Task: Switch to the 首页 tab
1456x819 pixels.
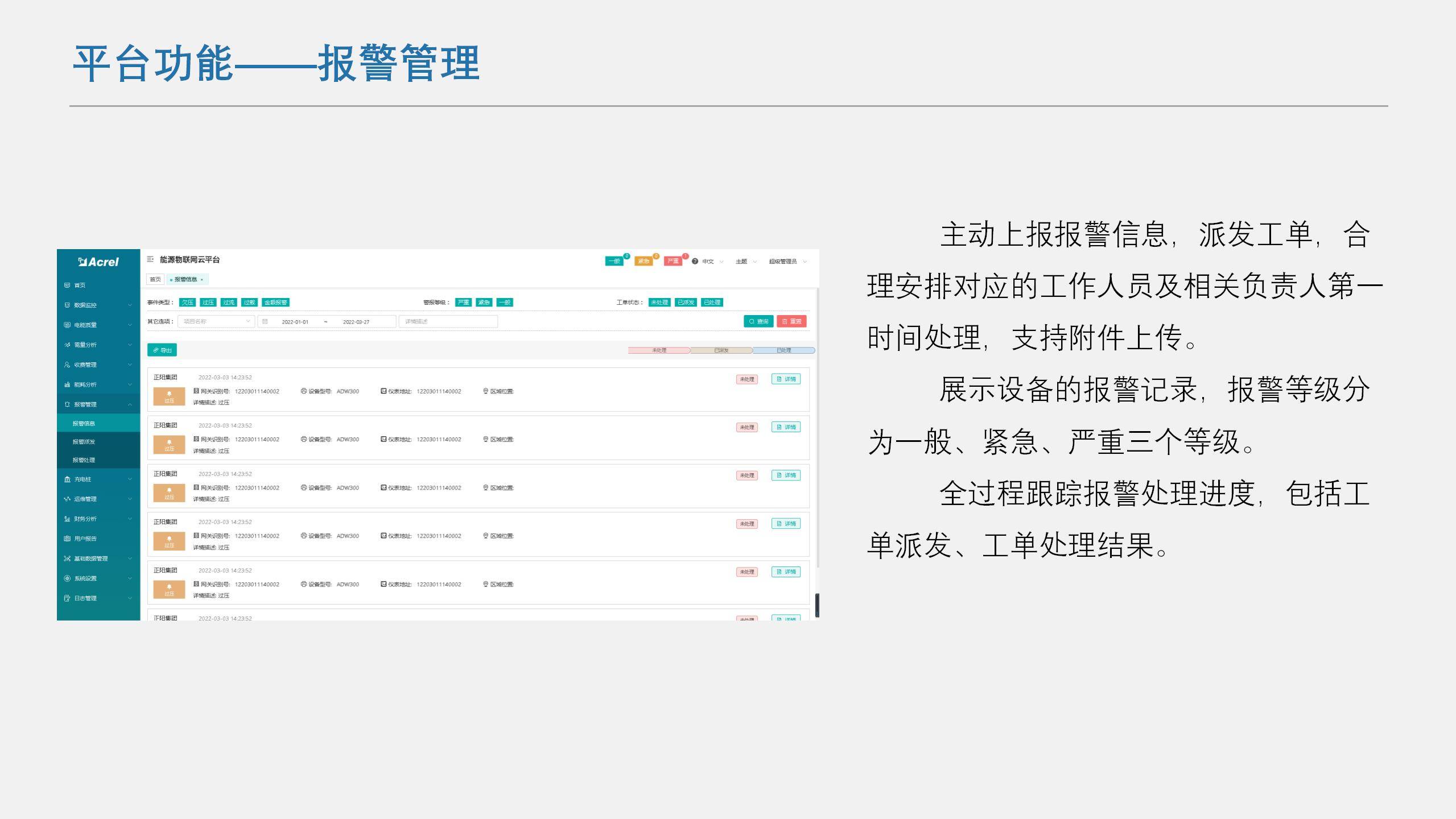Action: (x=155, y=280)
